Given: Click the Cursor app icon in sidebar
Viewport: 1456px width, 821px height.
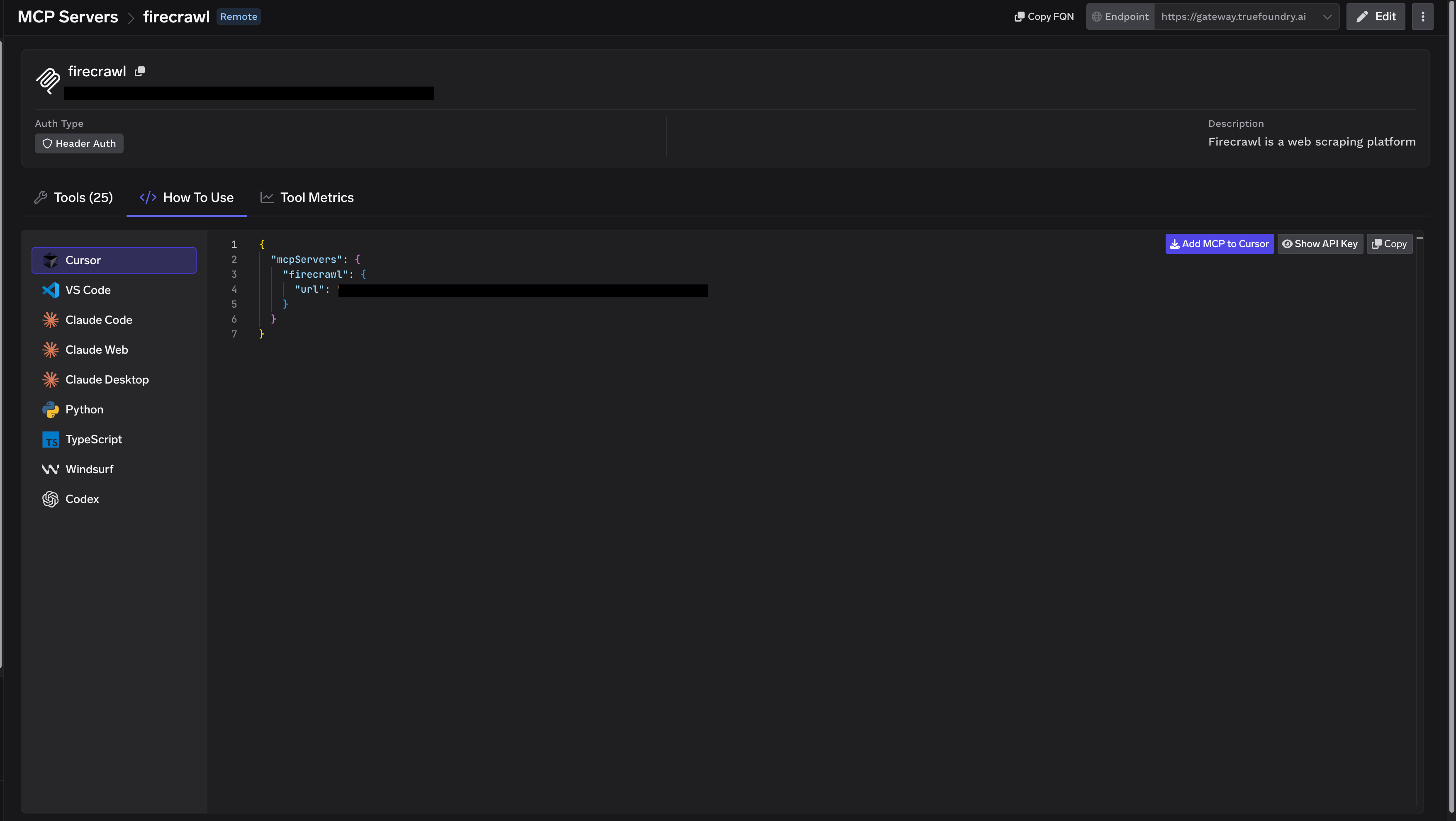Looking at the screenshot, I should pos(50,260).
